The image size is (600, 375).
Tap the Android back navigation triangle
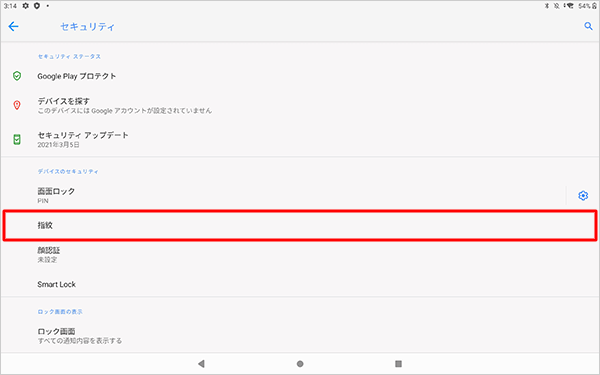pos(201,364)
